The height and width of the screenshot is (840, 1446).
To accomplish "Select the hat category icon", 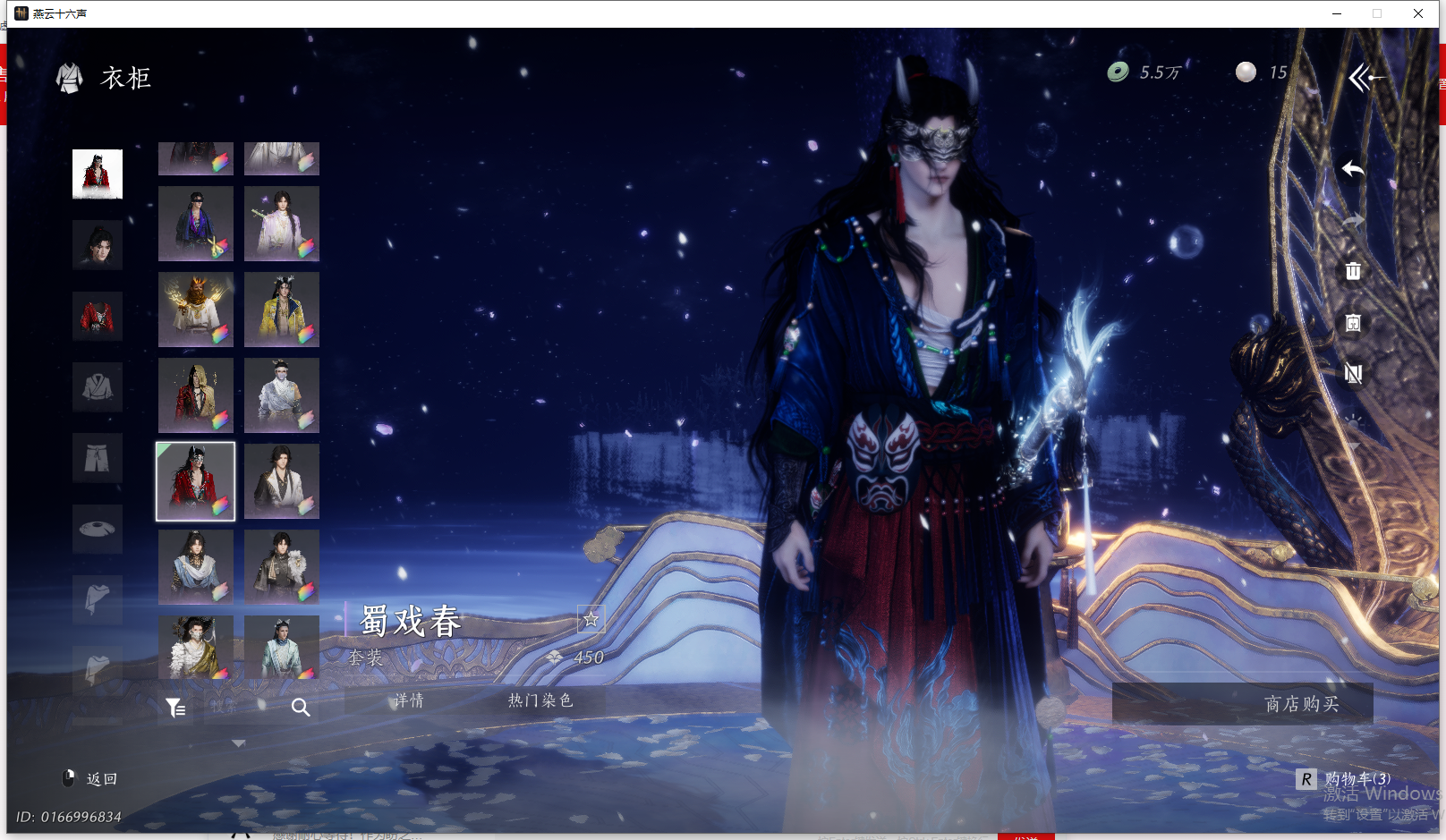I will pyautogui.click(x=98, y=529).
